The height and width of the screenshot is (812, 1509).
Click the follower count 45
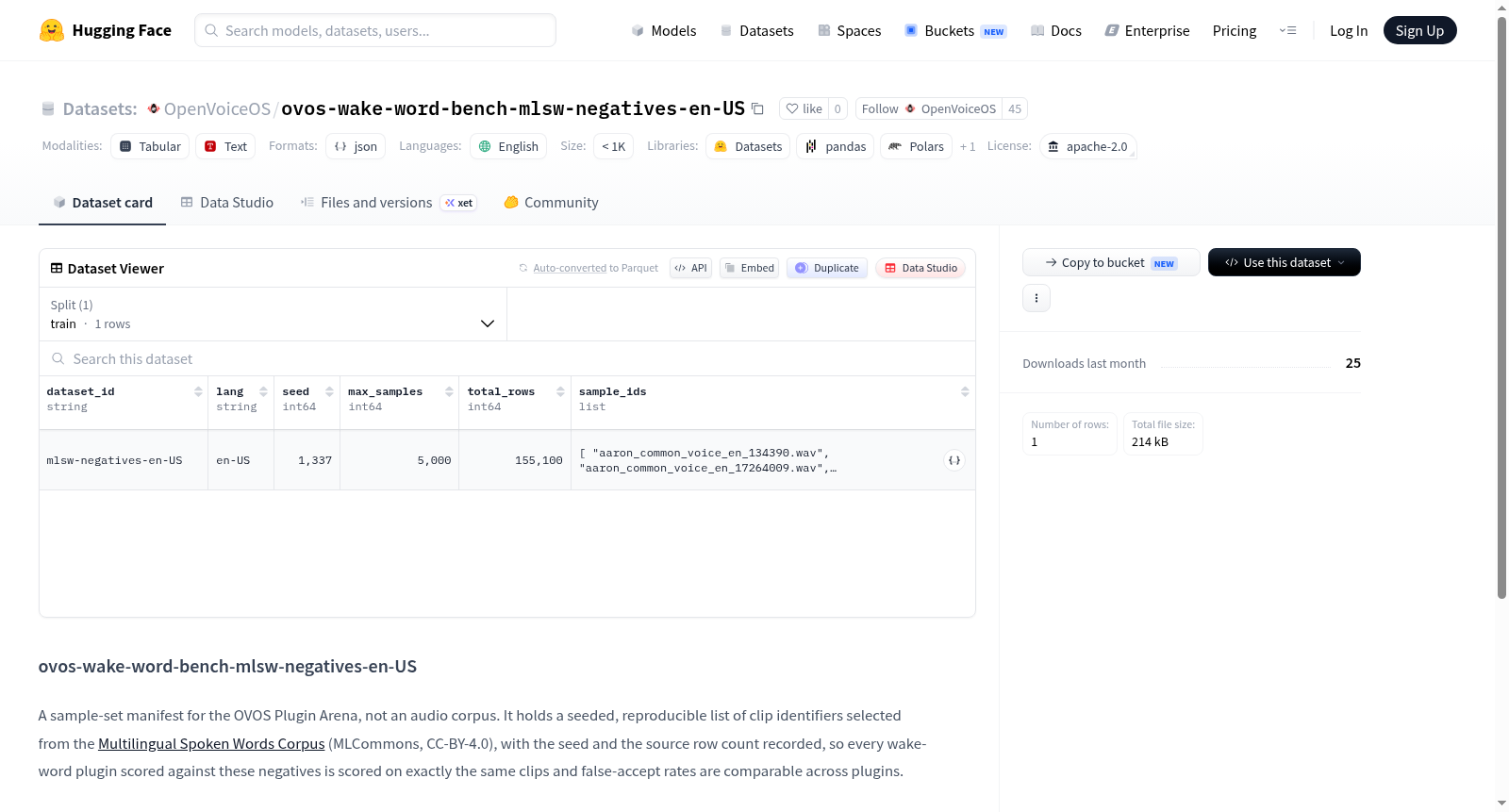pos(1015,108)
